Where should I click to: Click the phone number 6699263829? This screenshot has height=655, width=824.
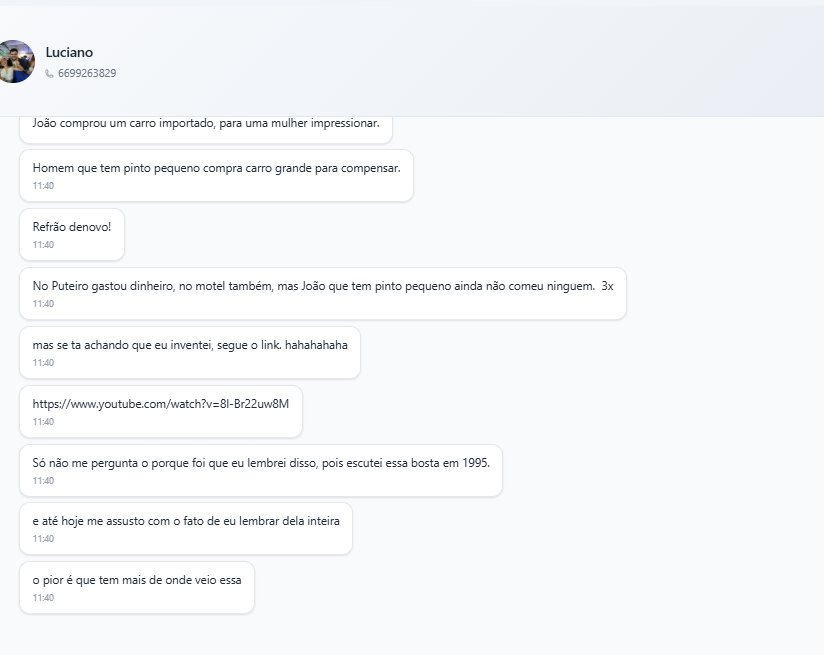coord(87,73)
